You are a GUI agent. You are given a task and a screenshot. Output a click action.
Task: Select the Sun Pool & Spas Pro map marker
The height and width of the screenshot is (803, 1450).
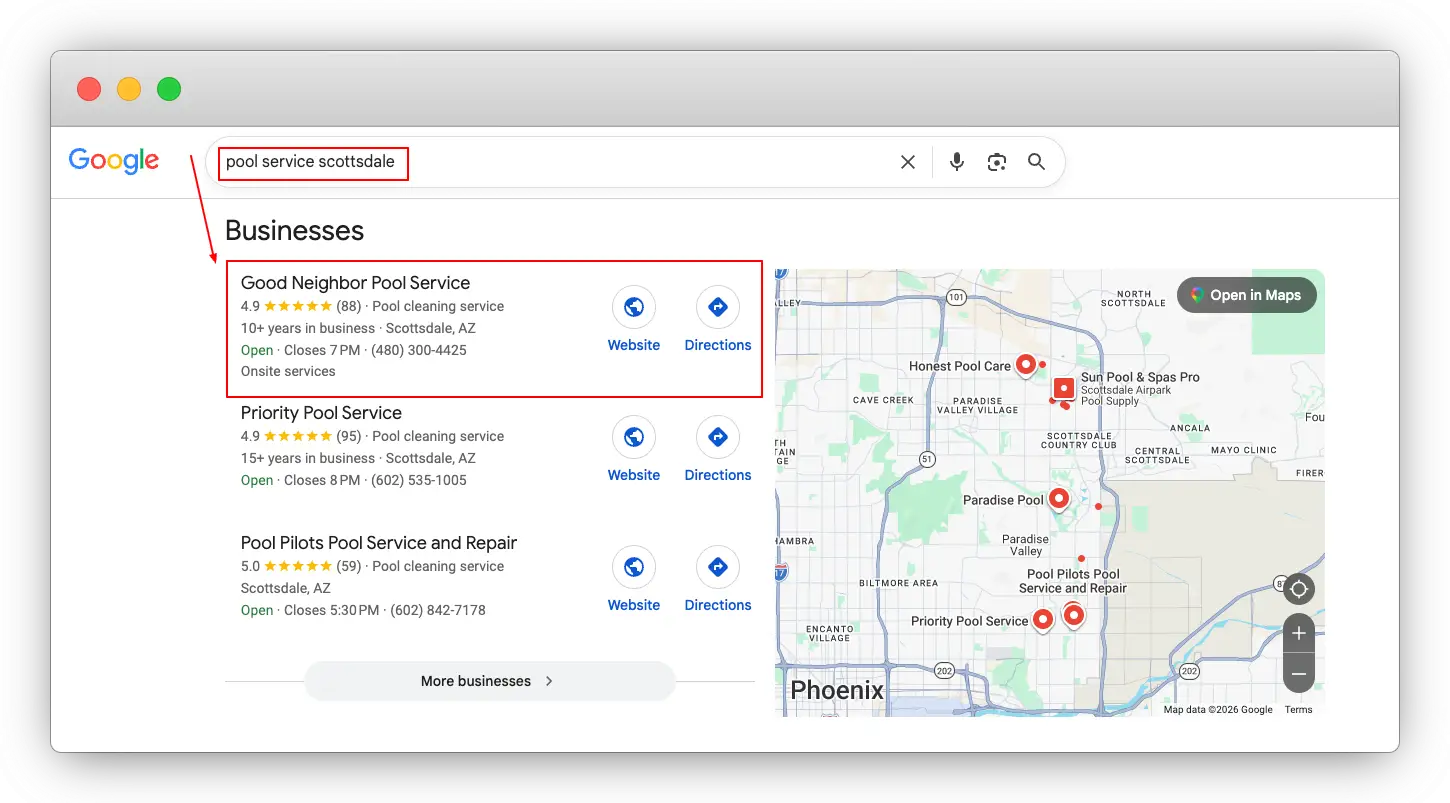(x=1064, y=388)
